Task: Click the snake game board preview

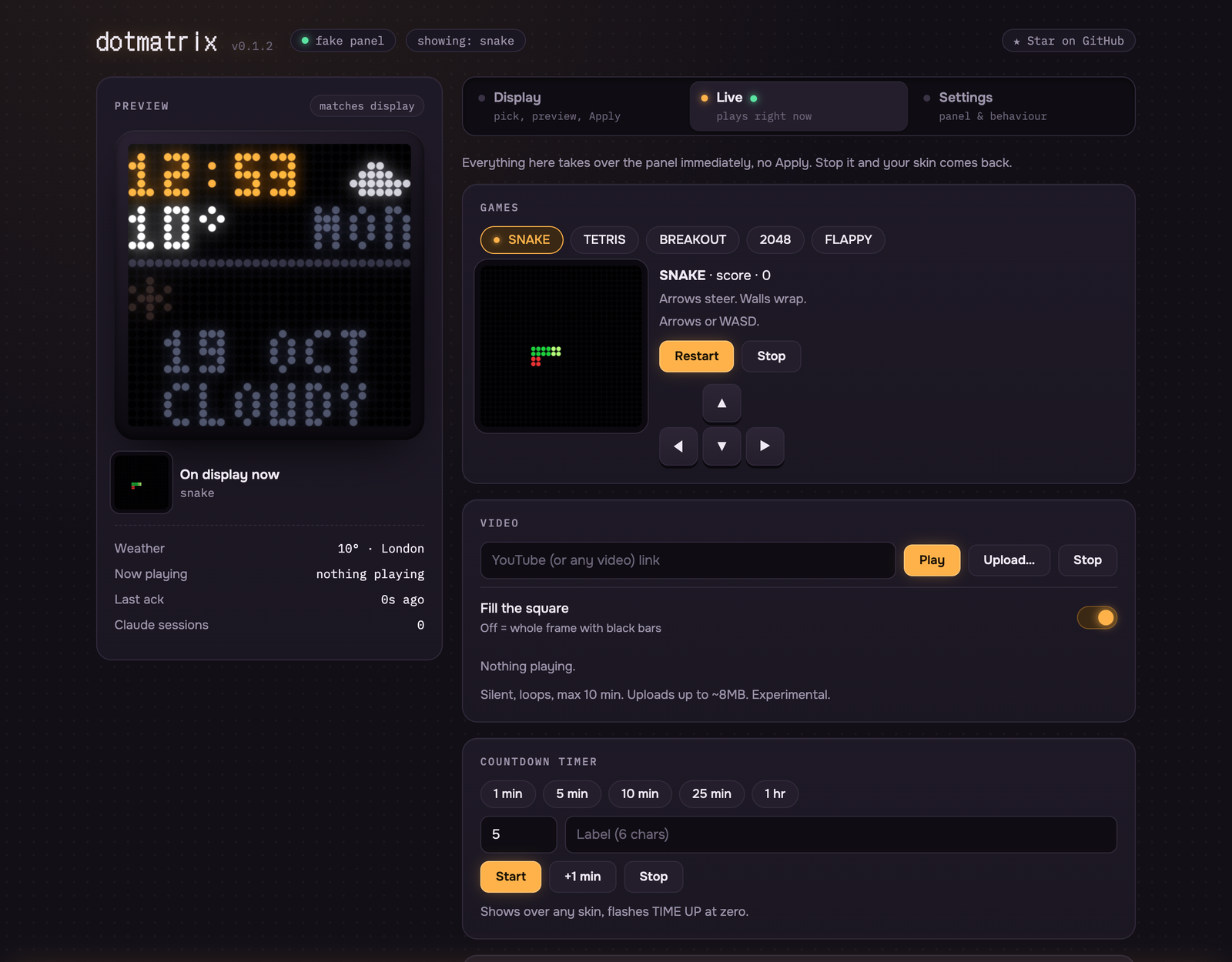Action: point(561,346)
